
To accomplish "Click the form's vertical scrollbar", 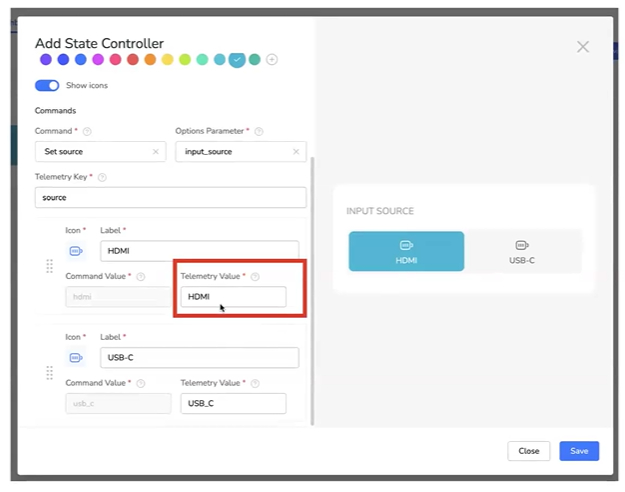I will coord(312,291).
